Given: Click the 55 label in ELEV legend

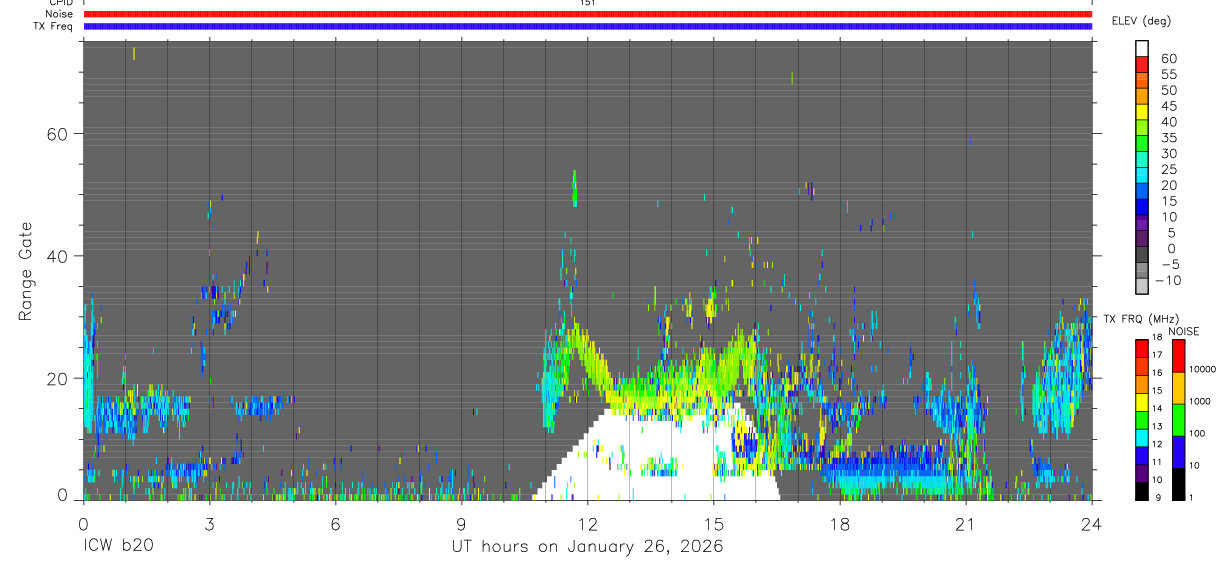Looking at the screenshot, I should 1168,75.
